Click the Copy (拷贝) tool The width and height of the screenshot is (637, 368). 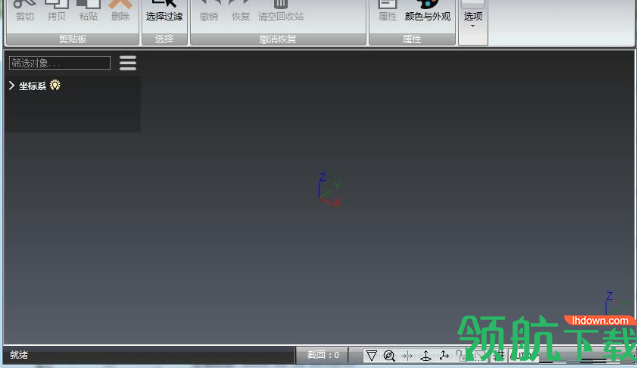click(56, 11)
